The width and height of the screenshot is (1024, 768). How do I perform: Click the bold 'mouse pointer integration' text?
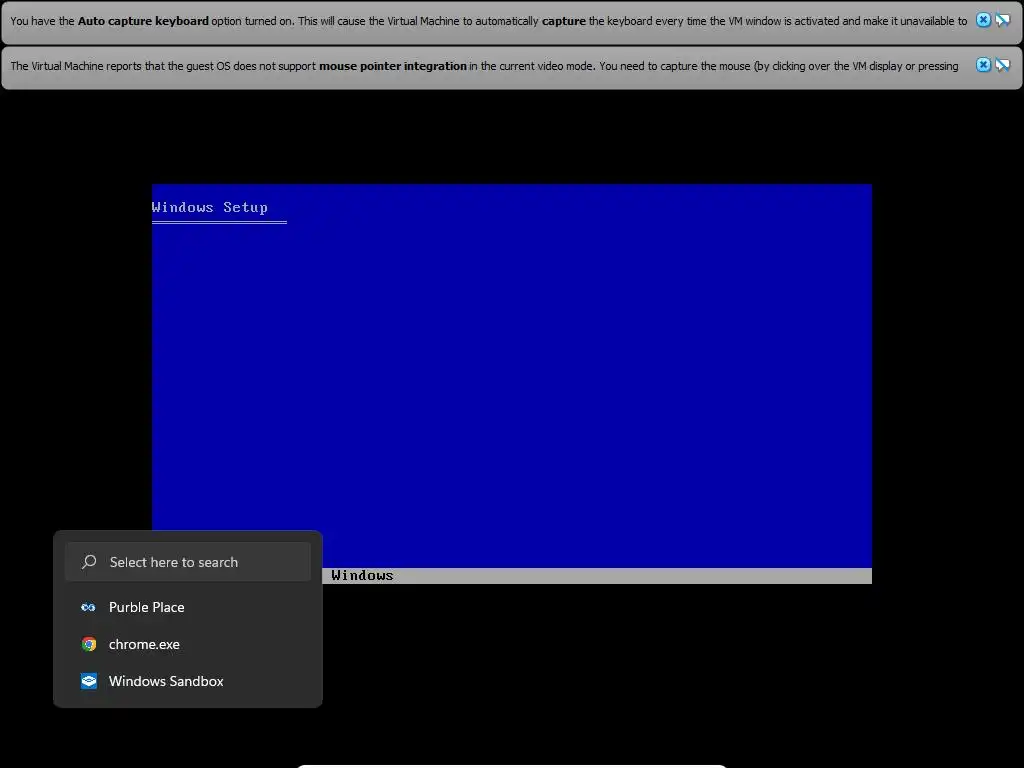point(392,66)
